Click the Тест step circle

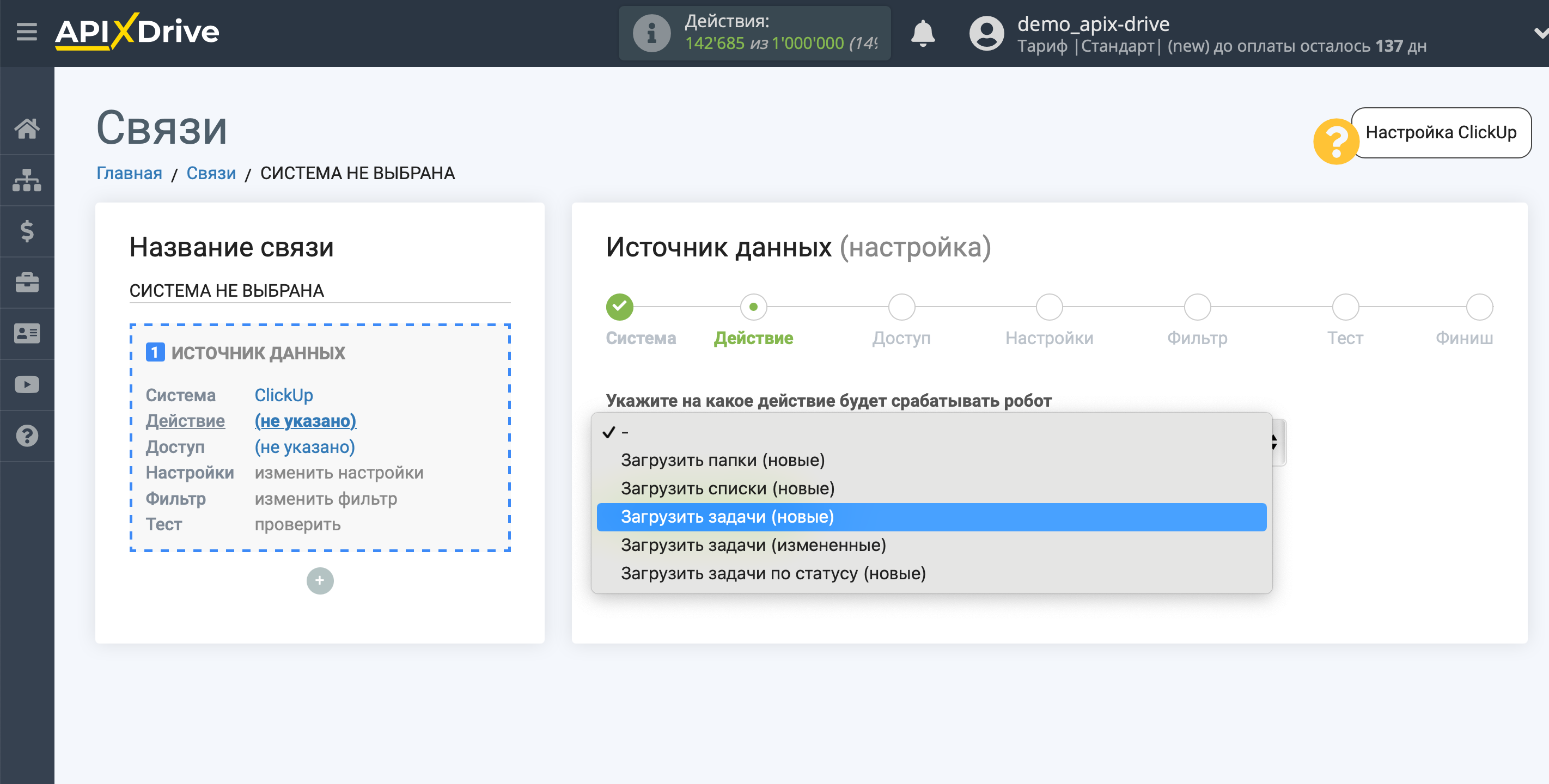1345,307
